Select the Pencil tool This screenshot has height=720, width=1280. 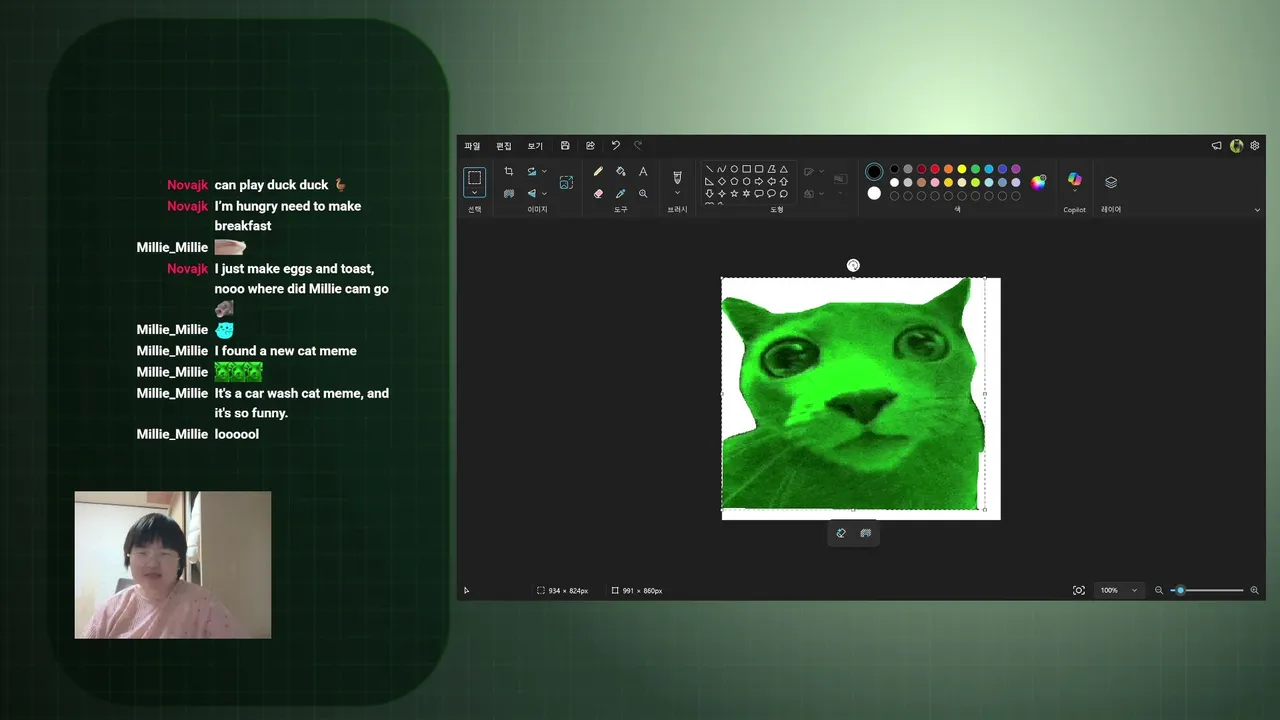[x=598, y=172]
